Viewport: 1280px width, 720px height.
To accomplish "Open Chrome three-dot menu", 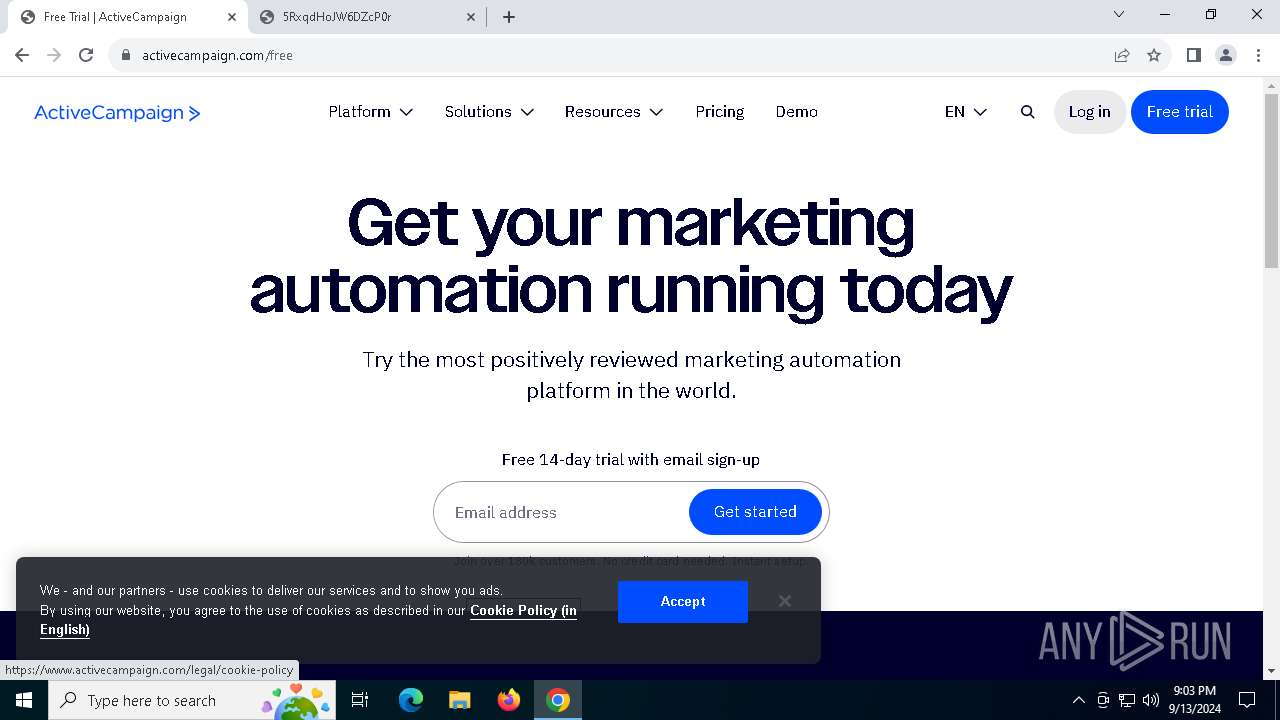I will [x=1258, y=55].
